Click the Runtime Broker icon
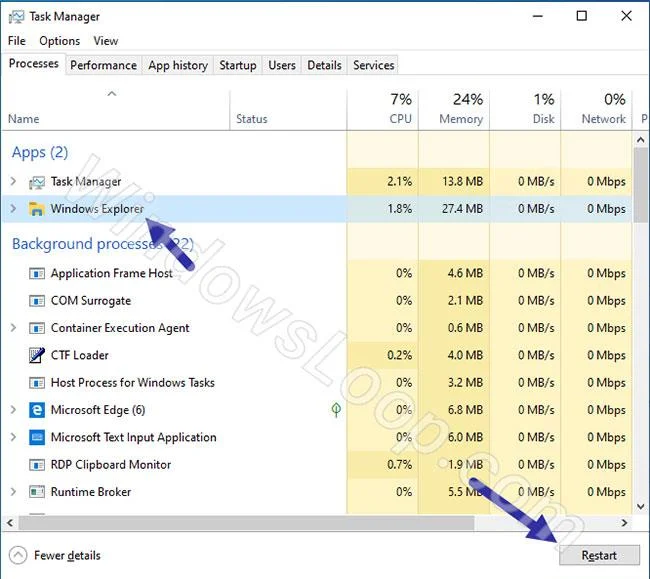The image size is (650, 579). point(37,492)
